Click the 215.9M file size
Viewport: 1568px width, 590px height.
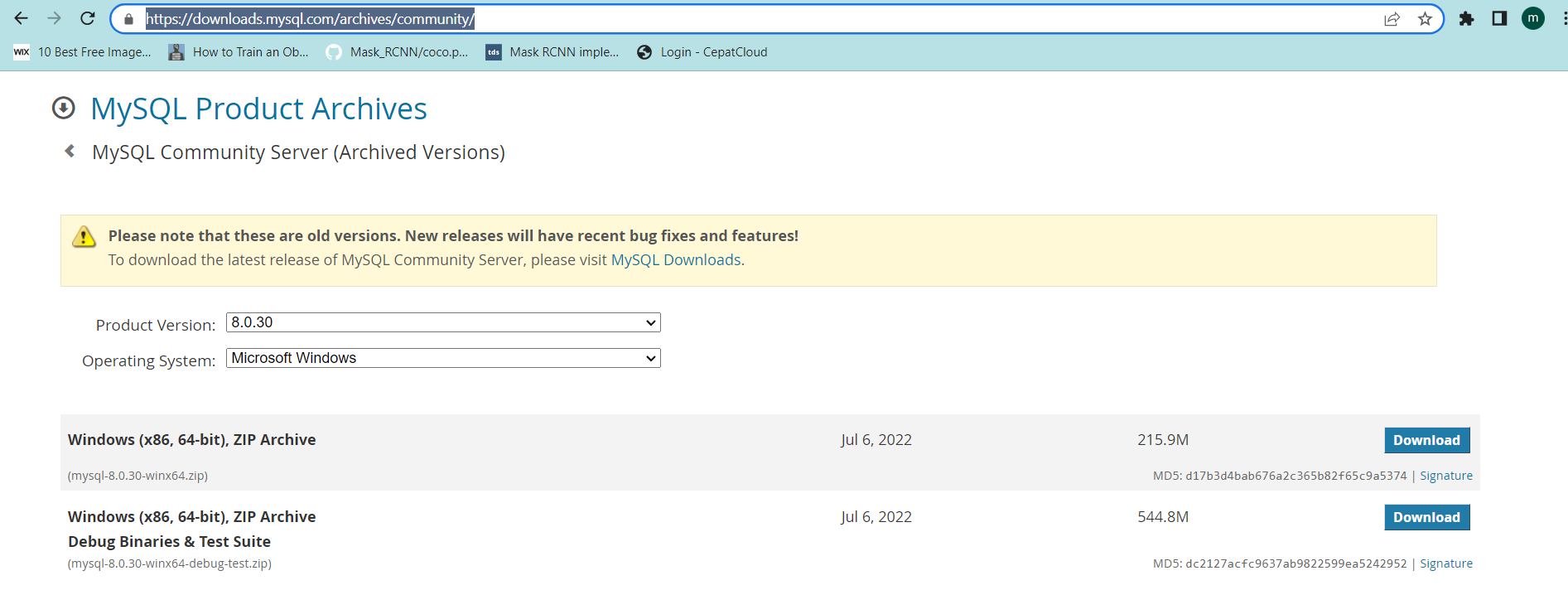pos(1163,440)
